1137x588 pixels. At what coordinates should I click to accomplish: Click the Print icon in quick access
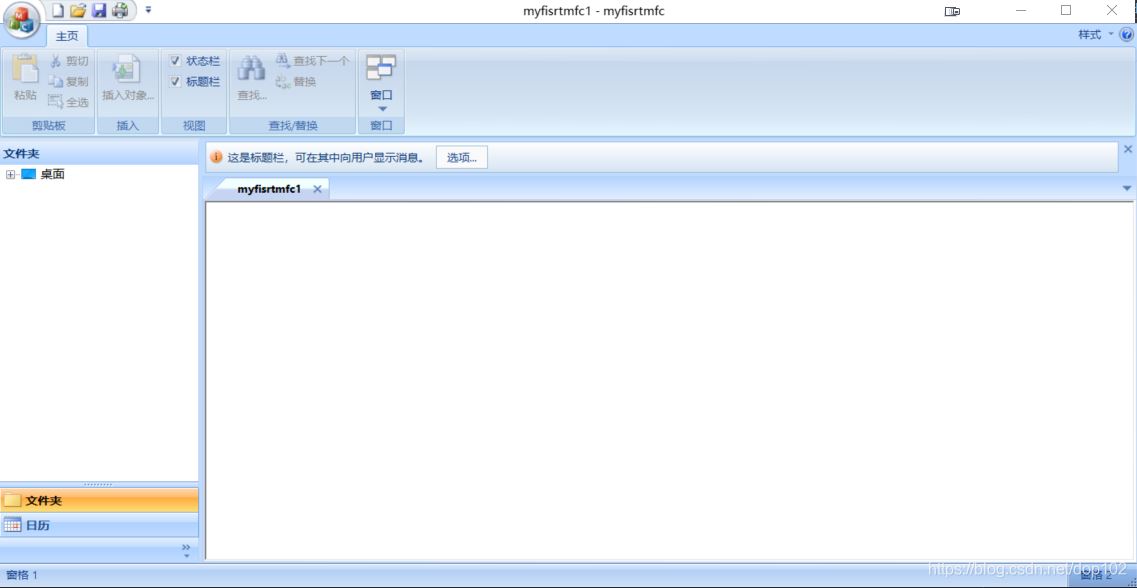point(120,10)
